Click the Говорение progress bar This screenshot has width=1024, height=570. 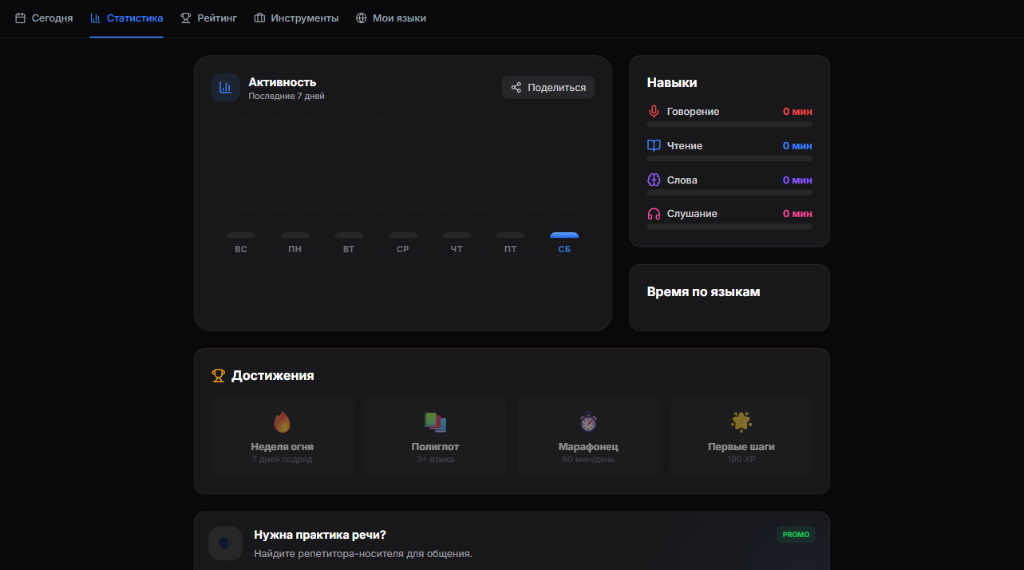coord(729,124)
